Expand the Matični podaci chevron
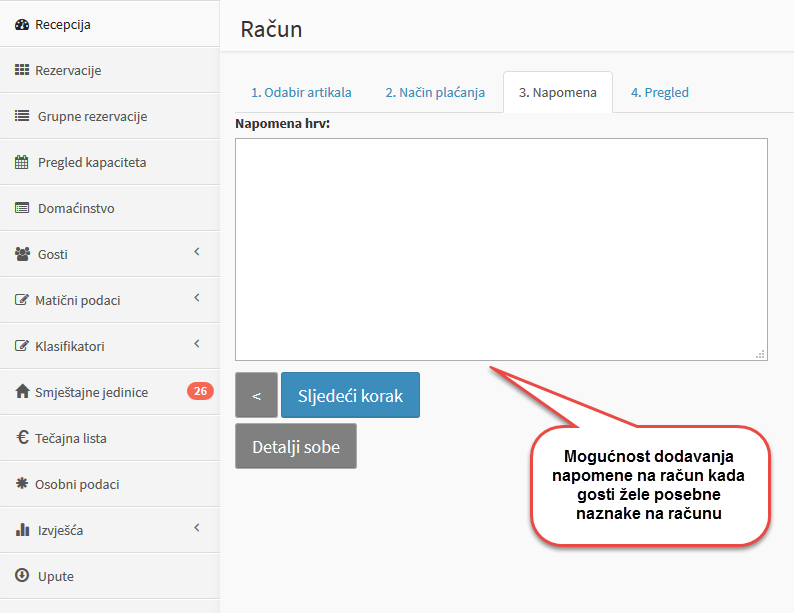This screenshot has width=794, height=613. click(197, 298)
